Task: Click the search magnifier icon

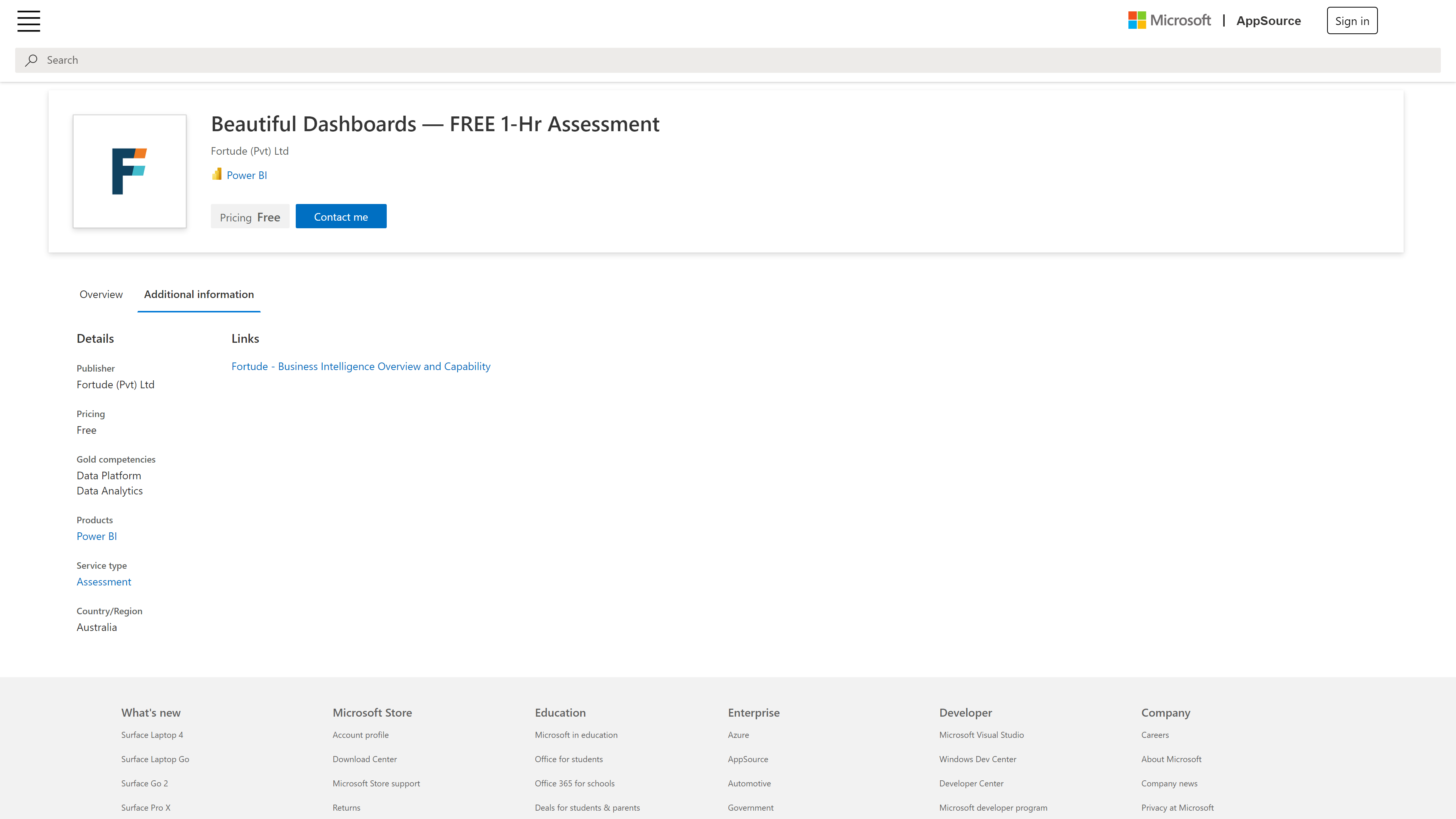Action: point(31,60)
